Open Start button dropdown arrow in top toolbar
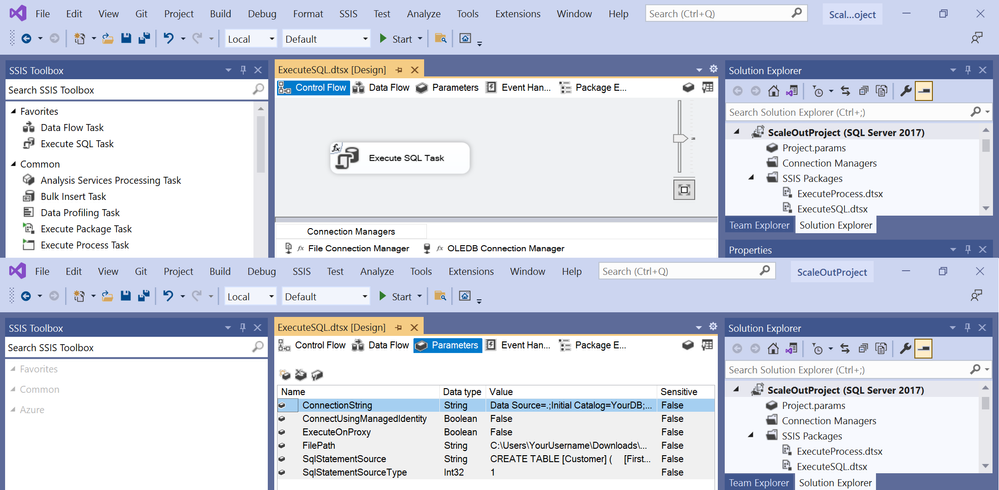The image size is (999, 490). [x=420, y=39]
